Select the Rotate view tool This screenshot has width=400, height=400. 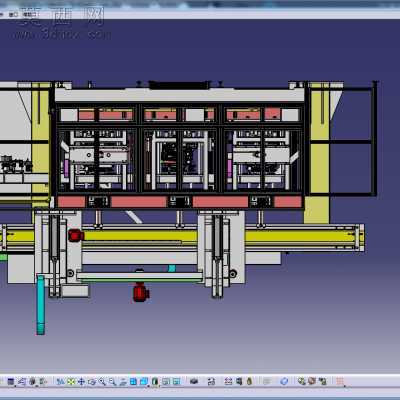(x=91, y=381)
